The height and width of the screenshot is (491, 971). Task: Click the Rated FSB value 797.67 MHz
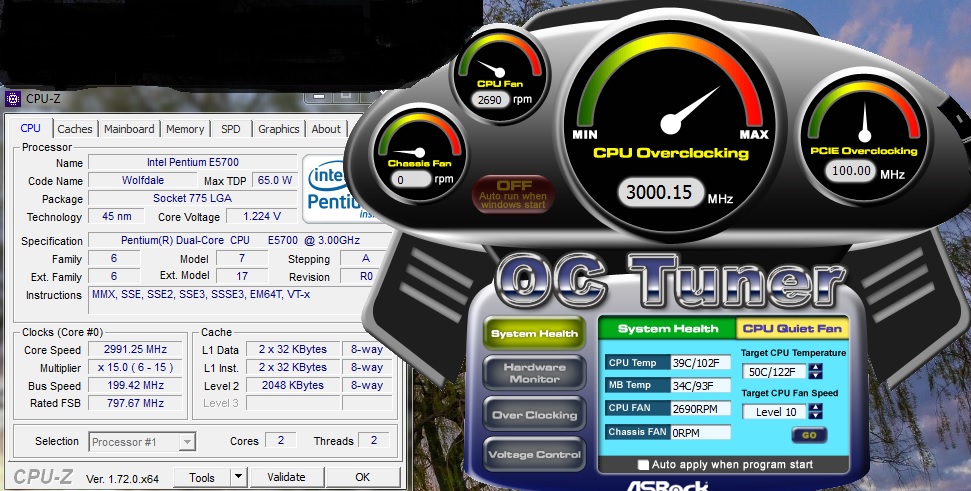point(136,403)
